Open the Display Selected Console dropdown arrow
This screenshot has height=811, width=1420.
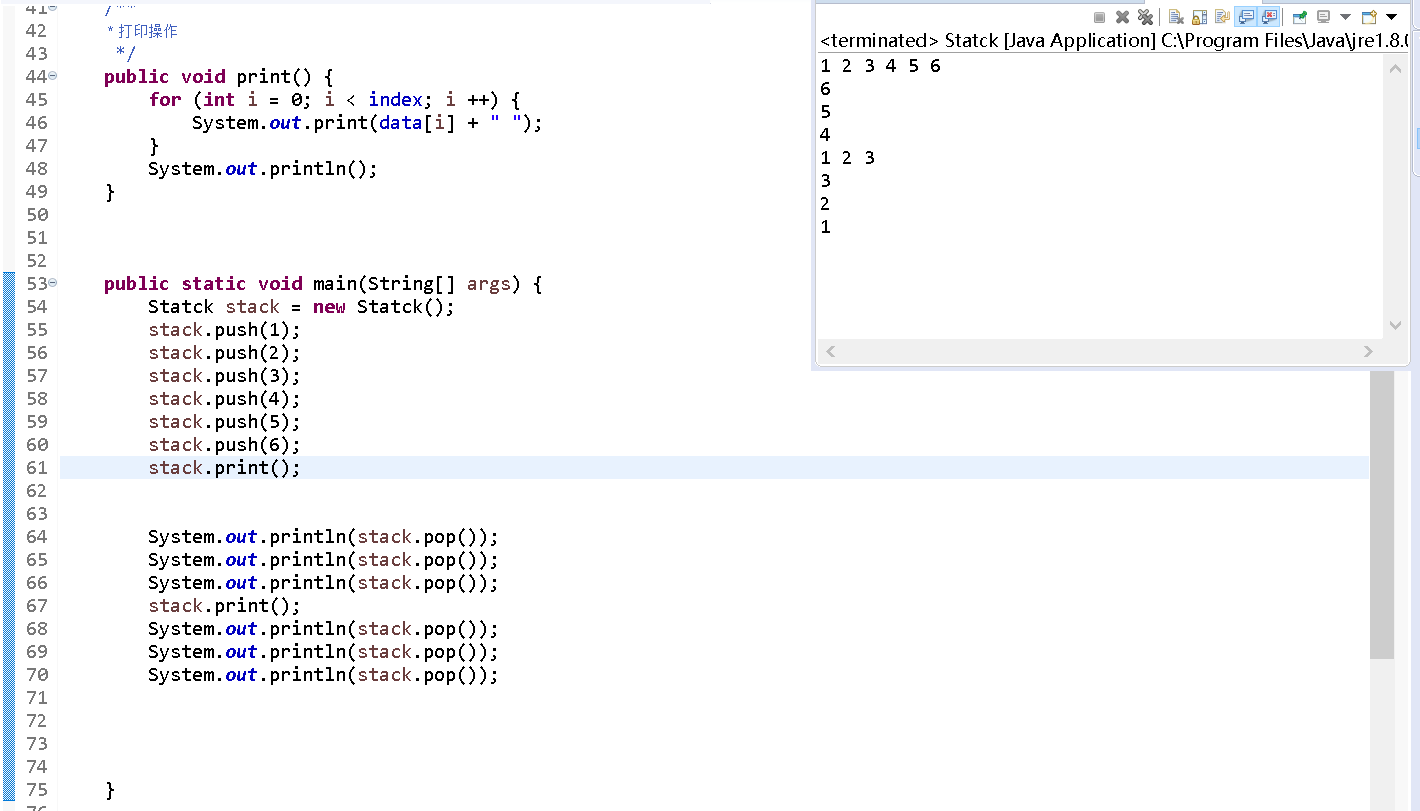1345,17
